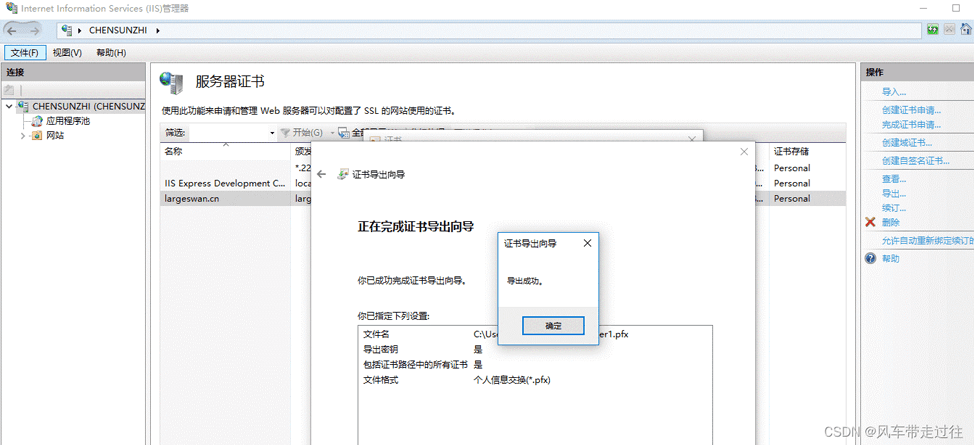Open the 筛选 filter dropdown arrow

coord(272,133)
